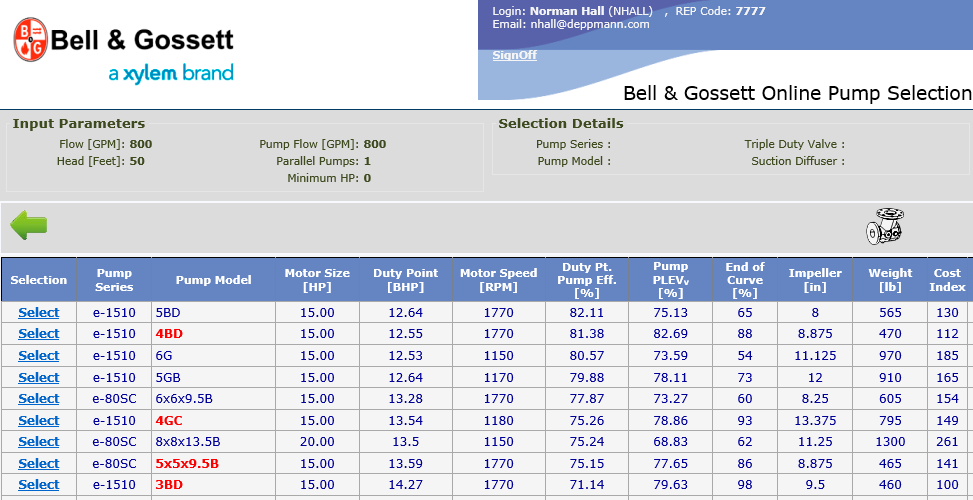Click the Cost Index column header
This screenshot has width=973, height=500.
coord(947,280)
